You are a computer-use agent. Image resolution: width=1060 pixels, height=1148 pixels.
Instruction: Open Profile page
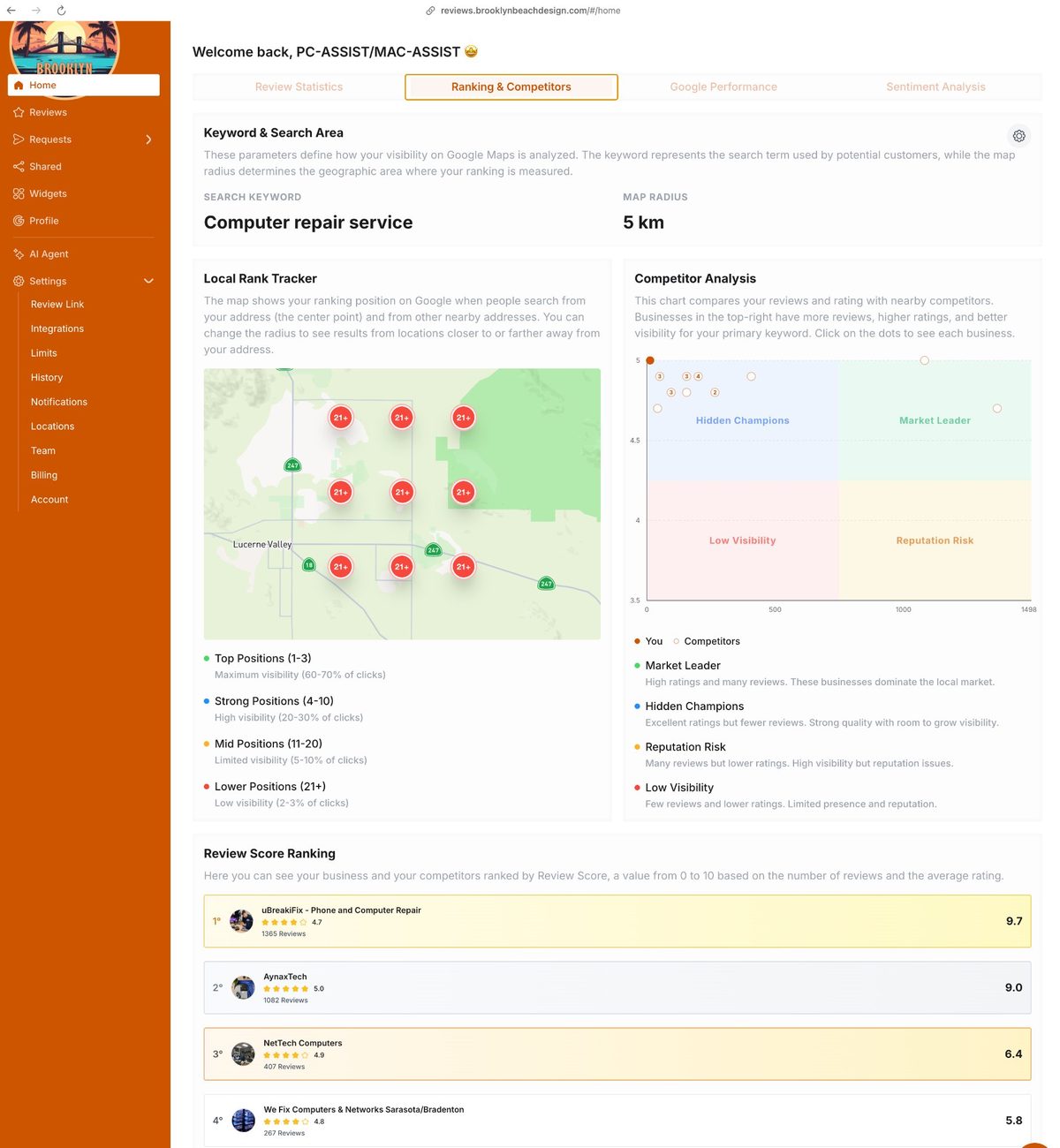pyautogui.click(x=44, y=221)
